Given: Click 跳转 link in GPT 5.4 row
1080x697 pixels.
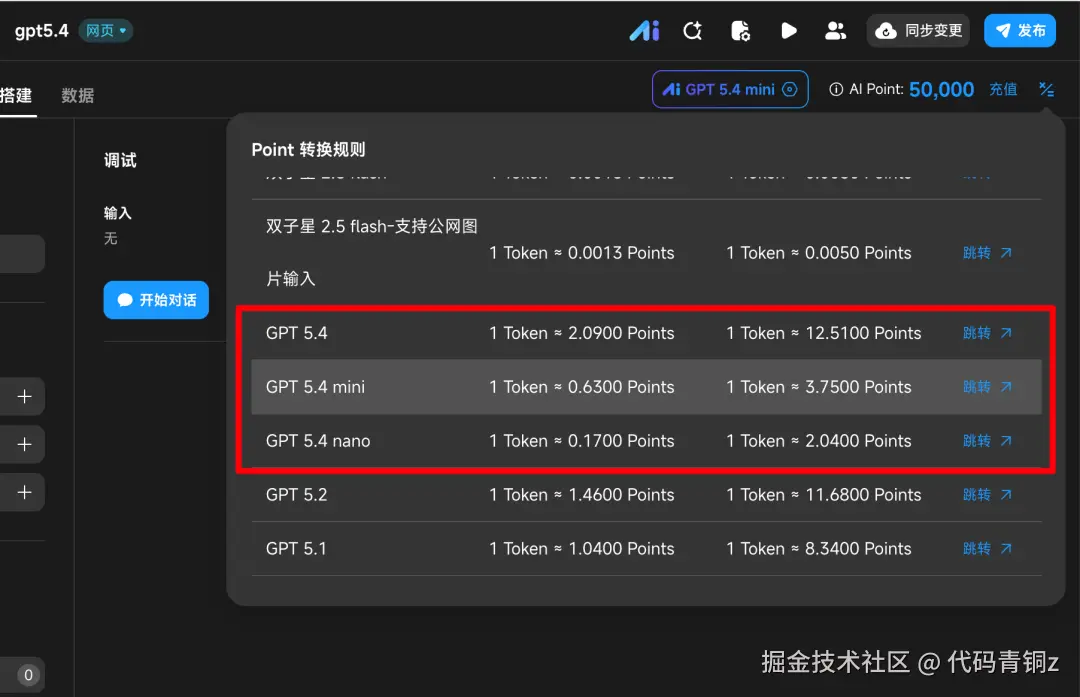Looking at the screenshot, I should [987, 333].
